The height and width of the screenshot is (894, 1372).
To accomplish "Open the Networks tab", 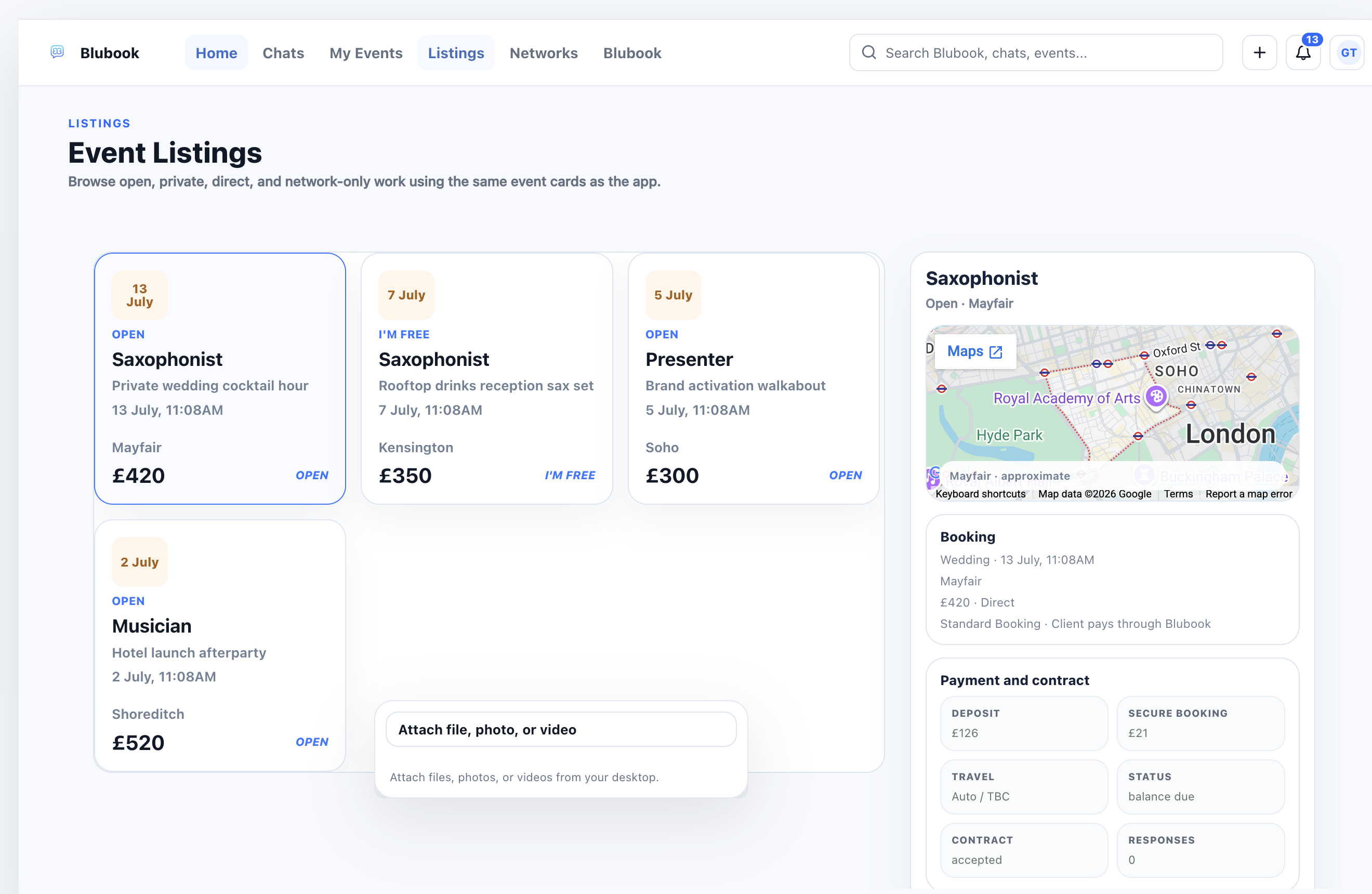I will coord(543,52).
